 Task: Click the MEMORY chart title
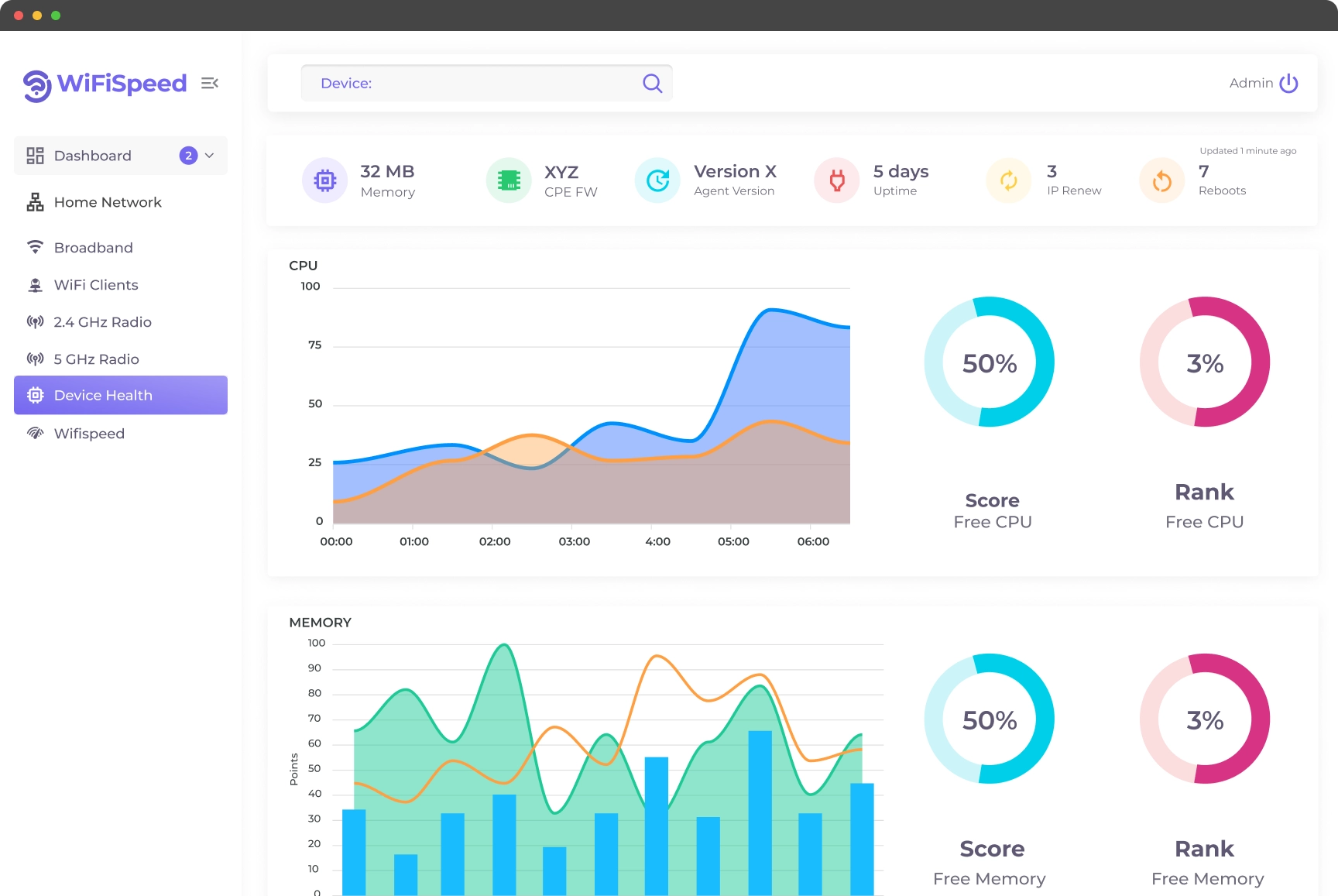pyautogui.click(x=320, y=623)
